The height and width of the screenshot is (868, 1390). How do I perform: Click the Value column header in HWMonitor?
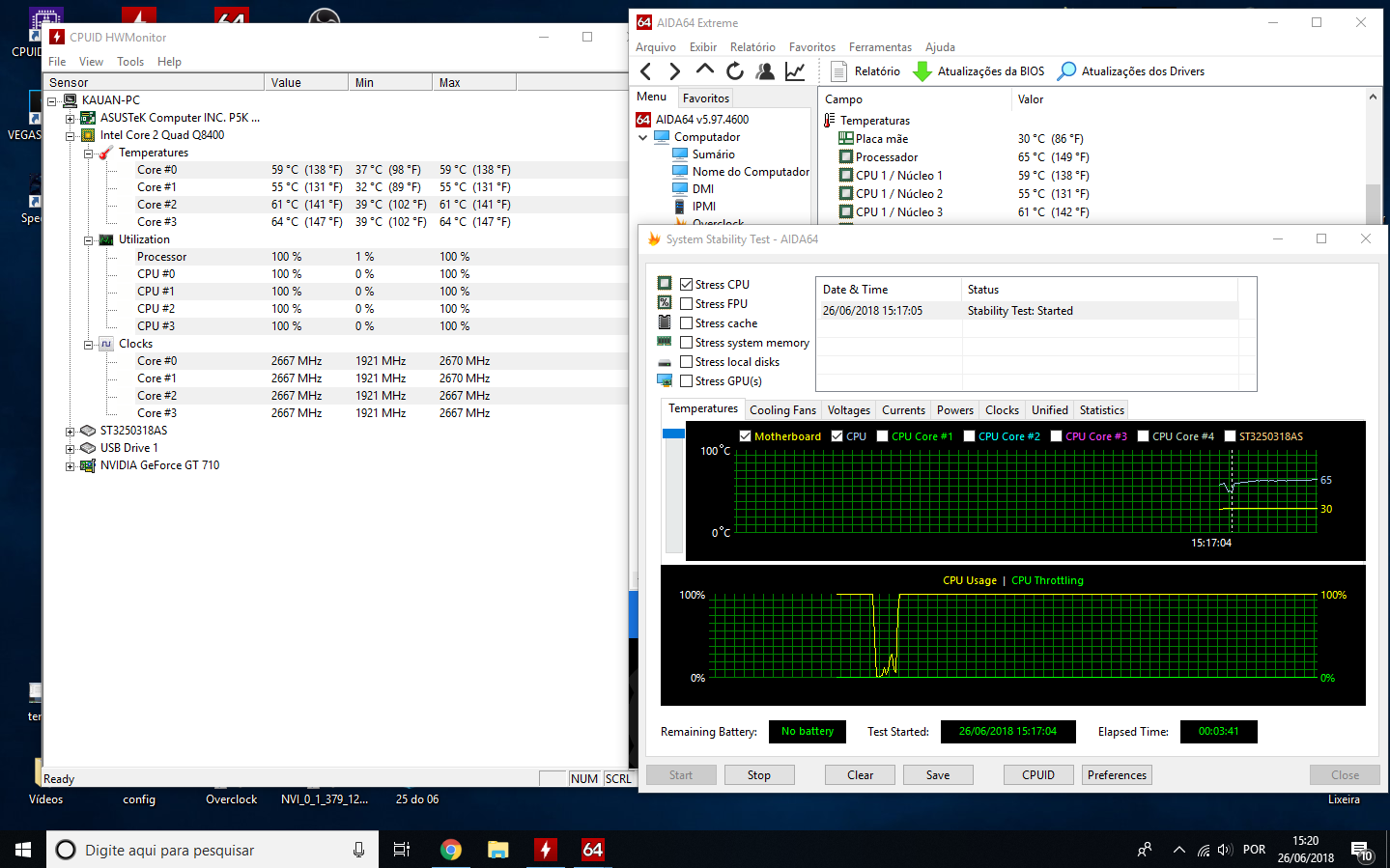(x=306, y=83)
